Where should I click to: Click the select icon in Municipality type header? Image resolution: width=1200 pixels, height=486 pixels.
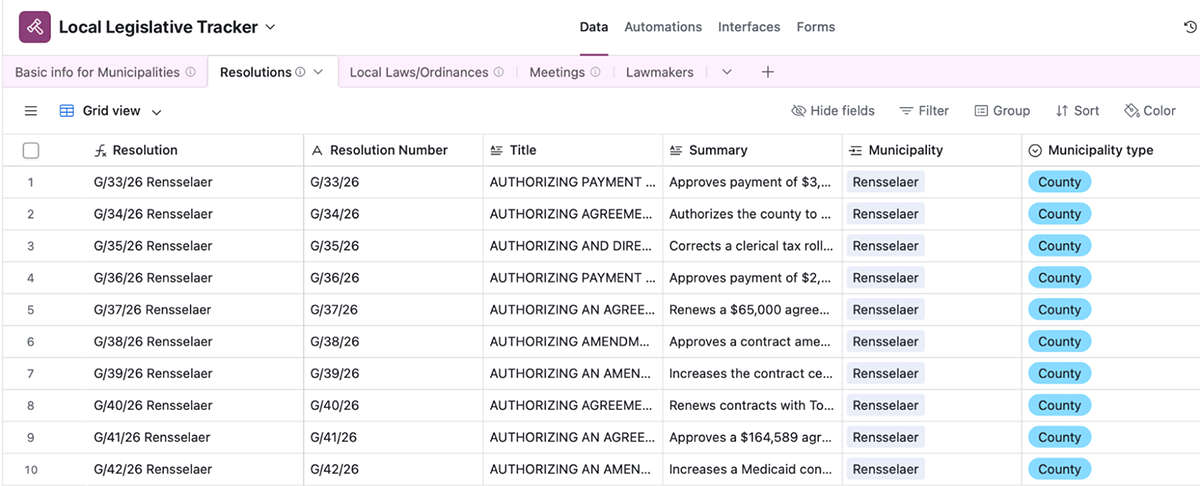pyautogui.click(x=1035, y=150)
